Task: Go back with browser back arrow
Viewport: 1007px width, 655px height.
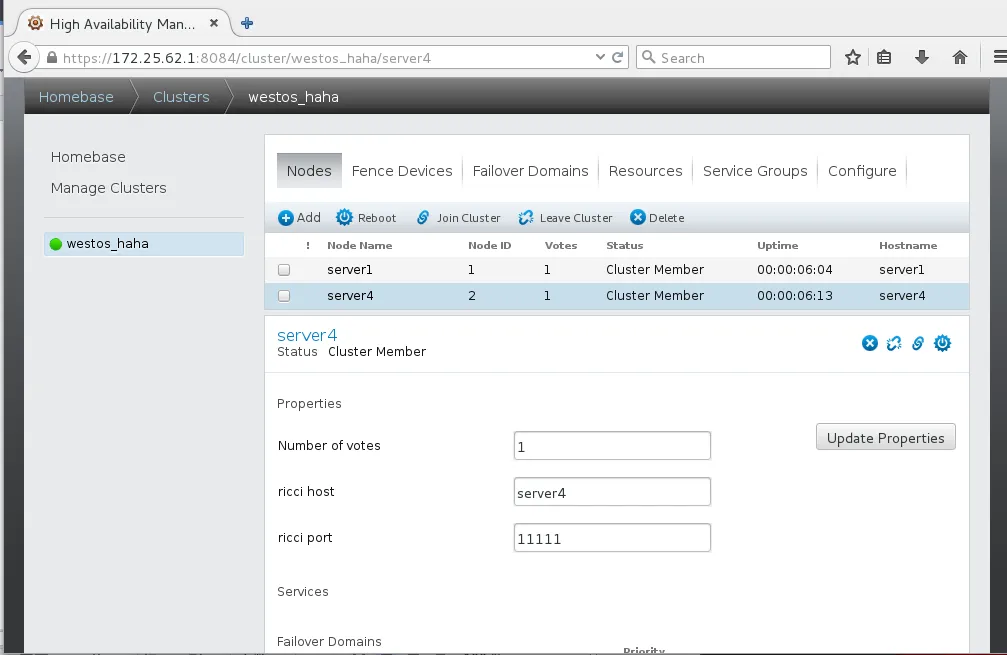Action: (24, 58)
